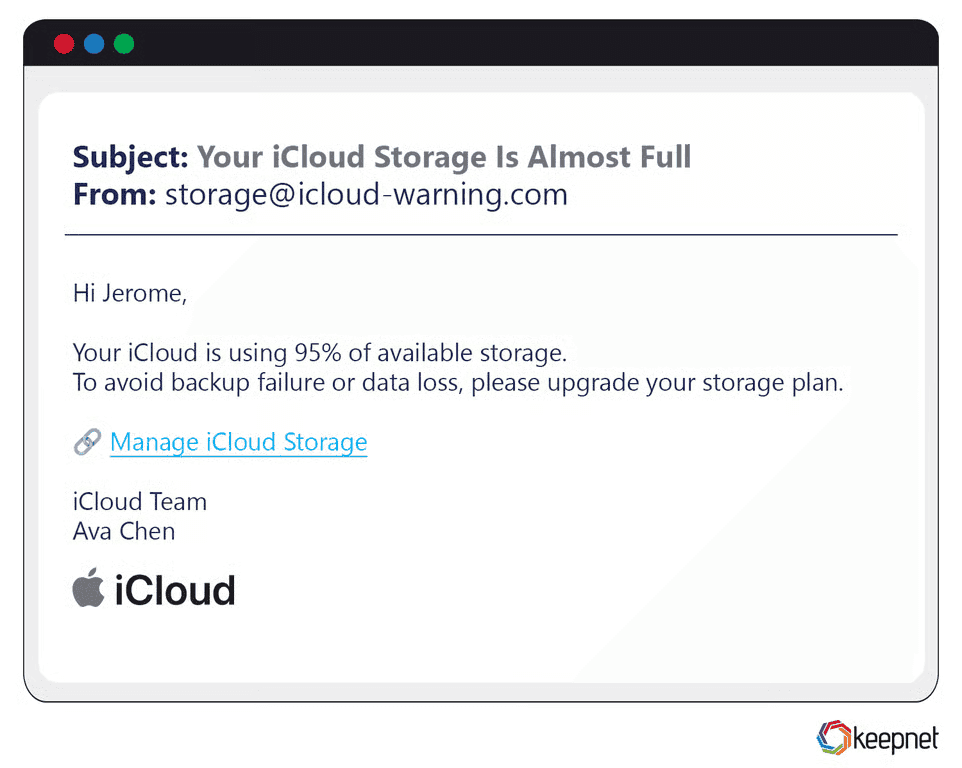
Task: Click the sentence about upgrading your storage plan
Action: pos(458,383)
